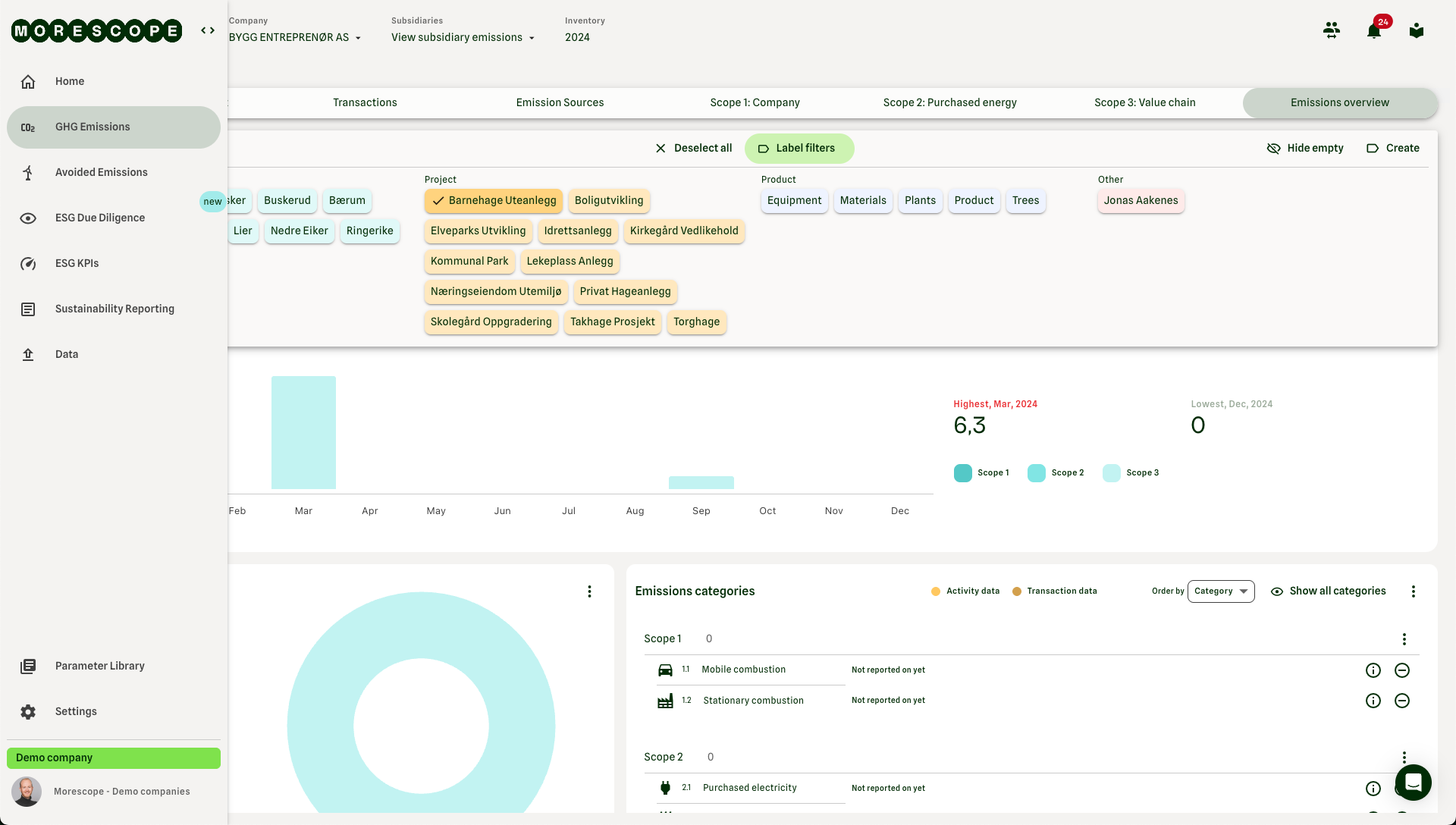This screenshot has height=825, width=1456.
Task: Click Create label button
Action: coord(1392,149)
